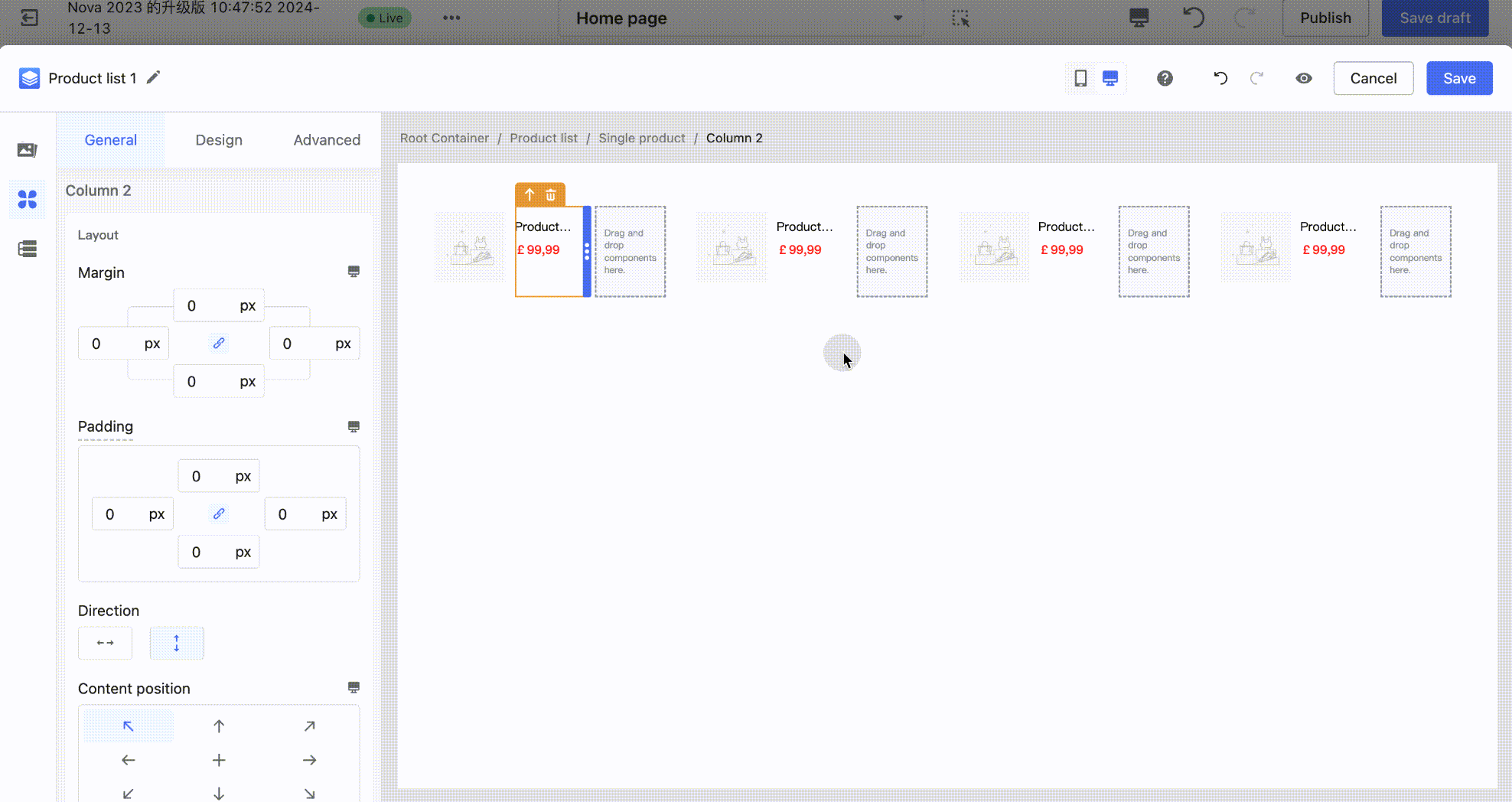Open the help question mark icon
The image size is (1512, 802).
click(1165, 78)
